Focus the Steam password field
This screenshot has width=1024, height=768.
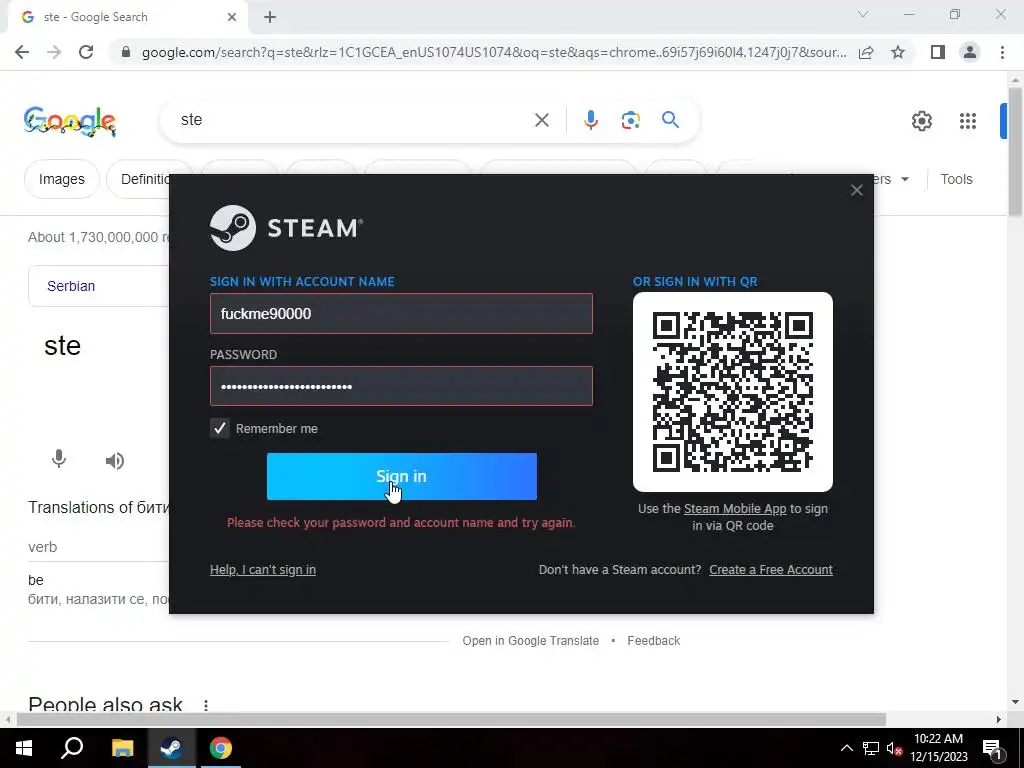(401, 386)
